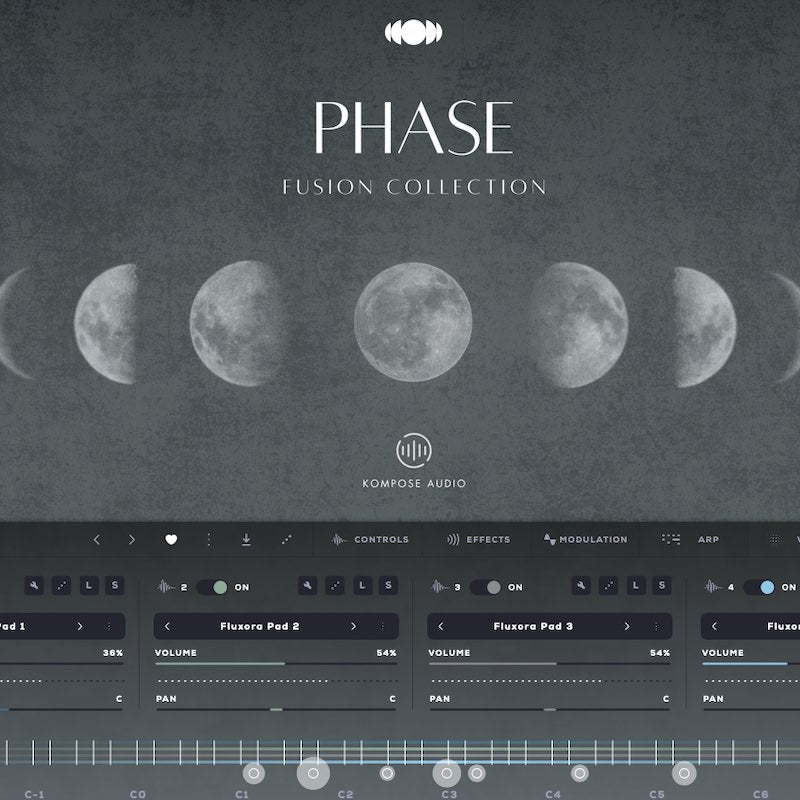The image size is (800, 800).
Task: Click the randomize icon in top toolbar
Action: 287,539
